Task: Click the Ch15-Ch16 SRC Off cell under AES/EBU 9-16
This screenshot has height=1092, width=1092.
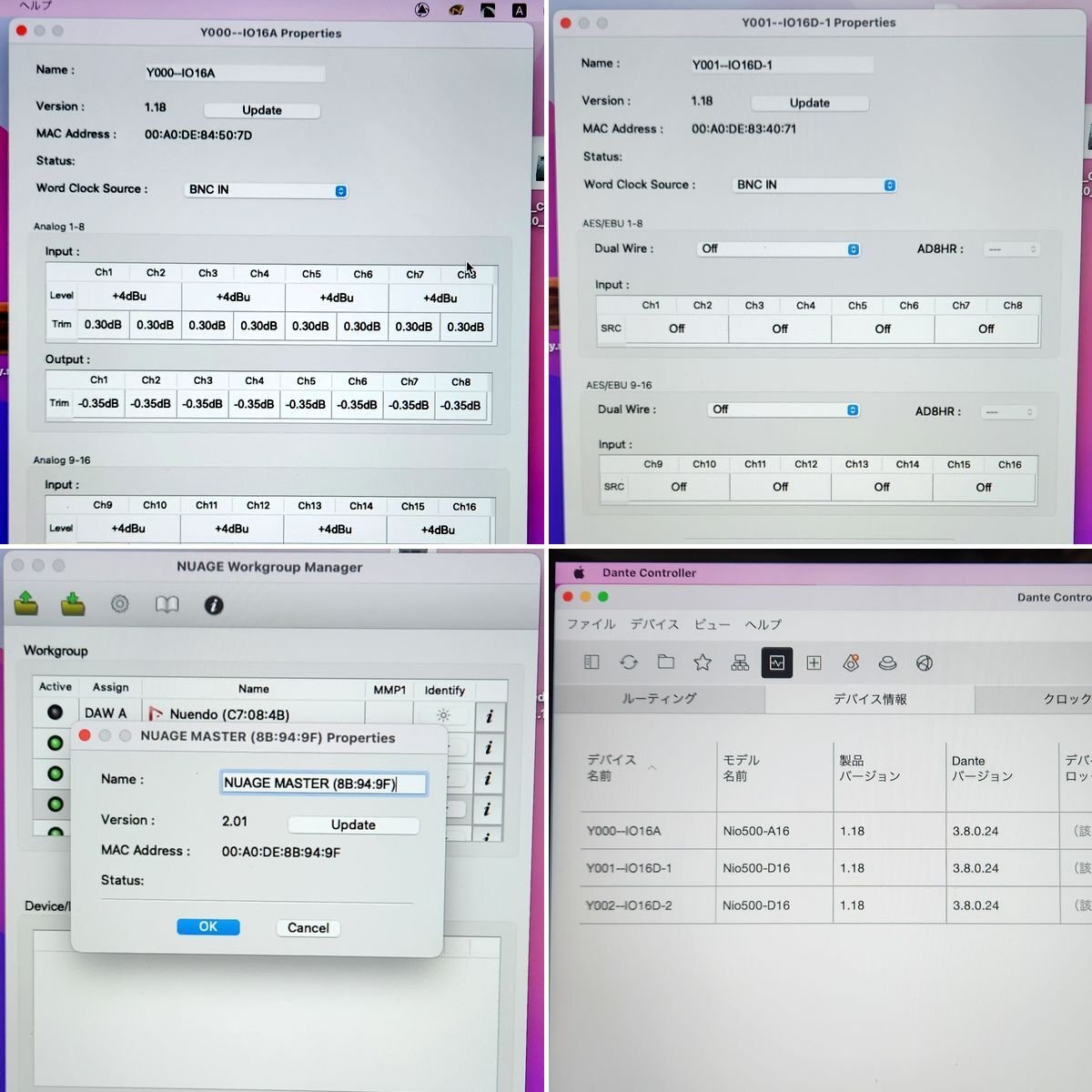Action: click(984, 488)
